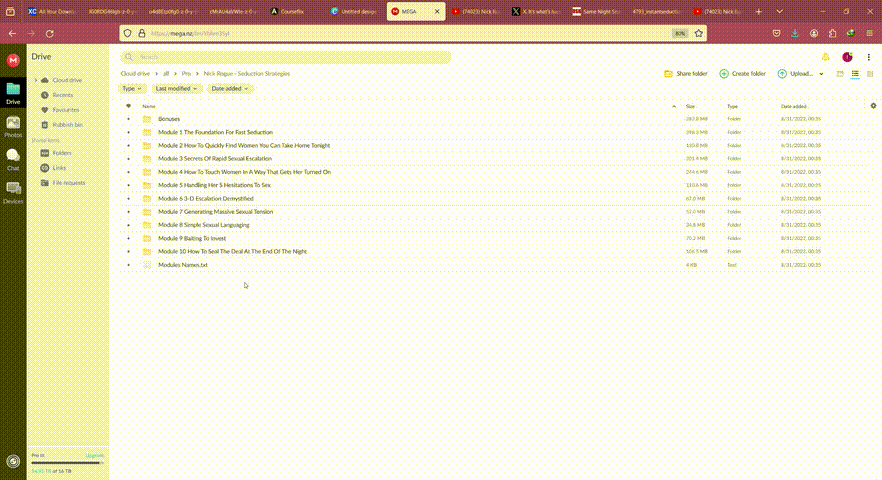
Task: Click the transfers icon at sidebar bottom
Action: tap(13, 461)
